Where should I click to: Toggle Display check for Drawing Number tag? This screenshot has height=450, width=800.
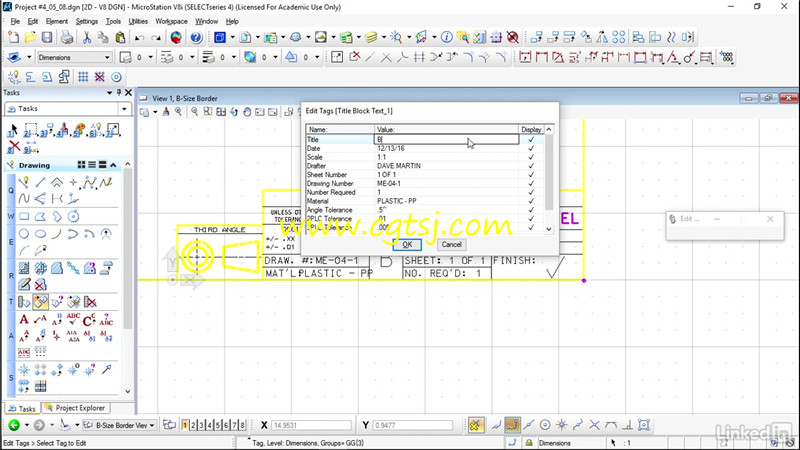click(x=531, y=183)
